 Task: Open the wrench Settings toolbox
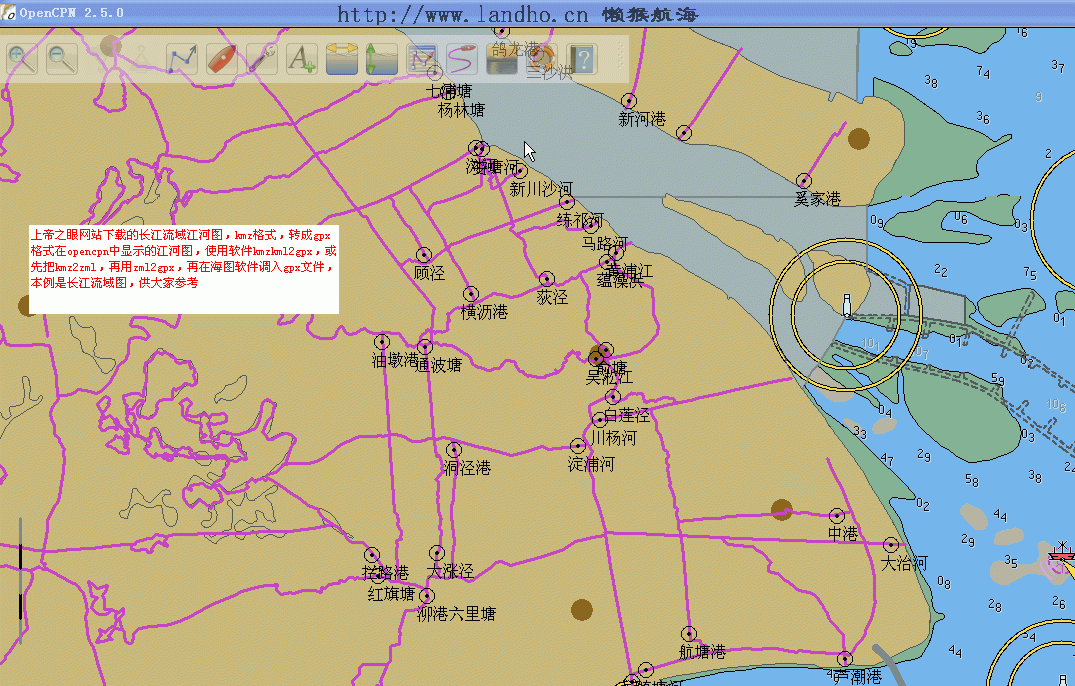pyautogui.click(x=261, y=59)
